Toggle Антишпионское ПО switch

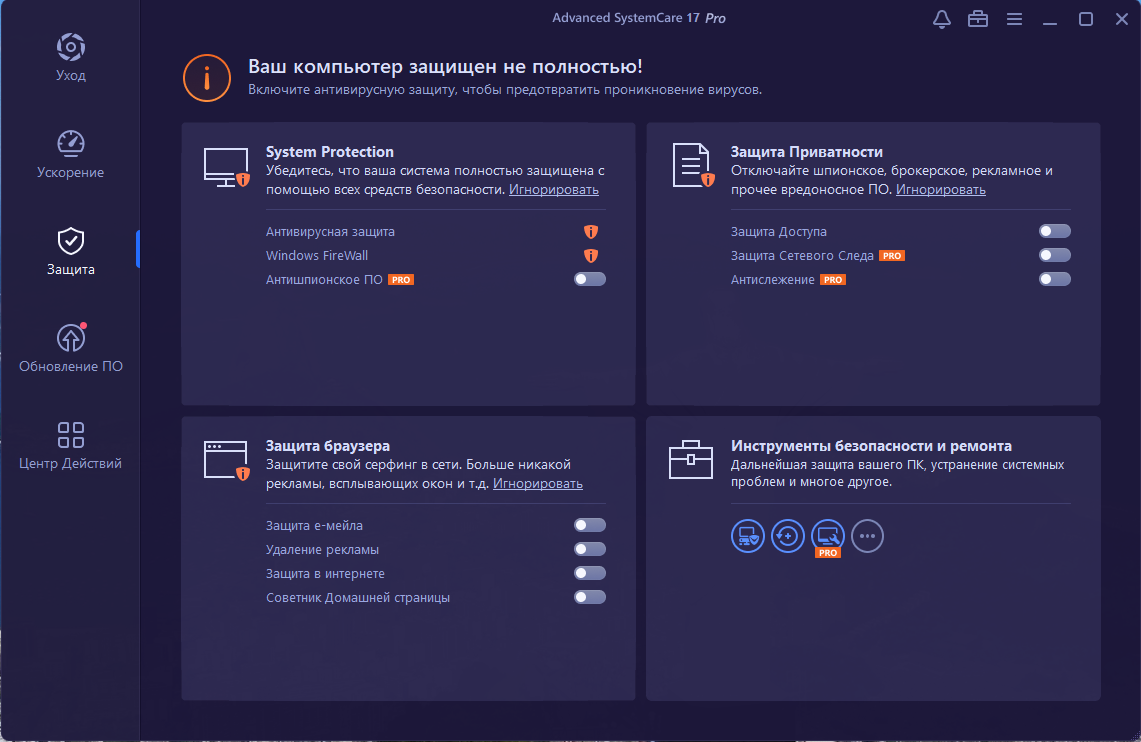tap(589, 279)
